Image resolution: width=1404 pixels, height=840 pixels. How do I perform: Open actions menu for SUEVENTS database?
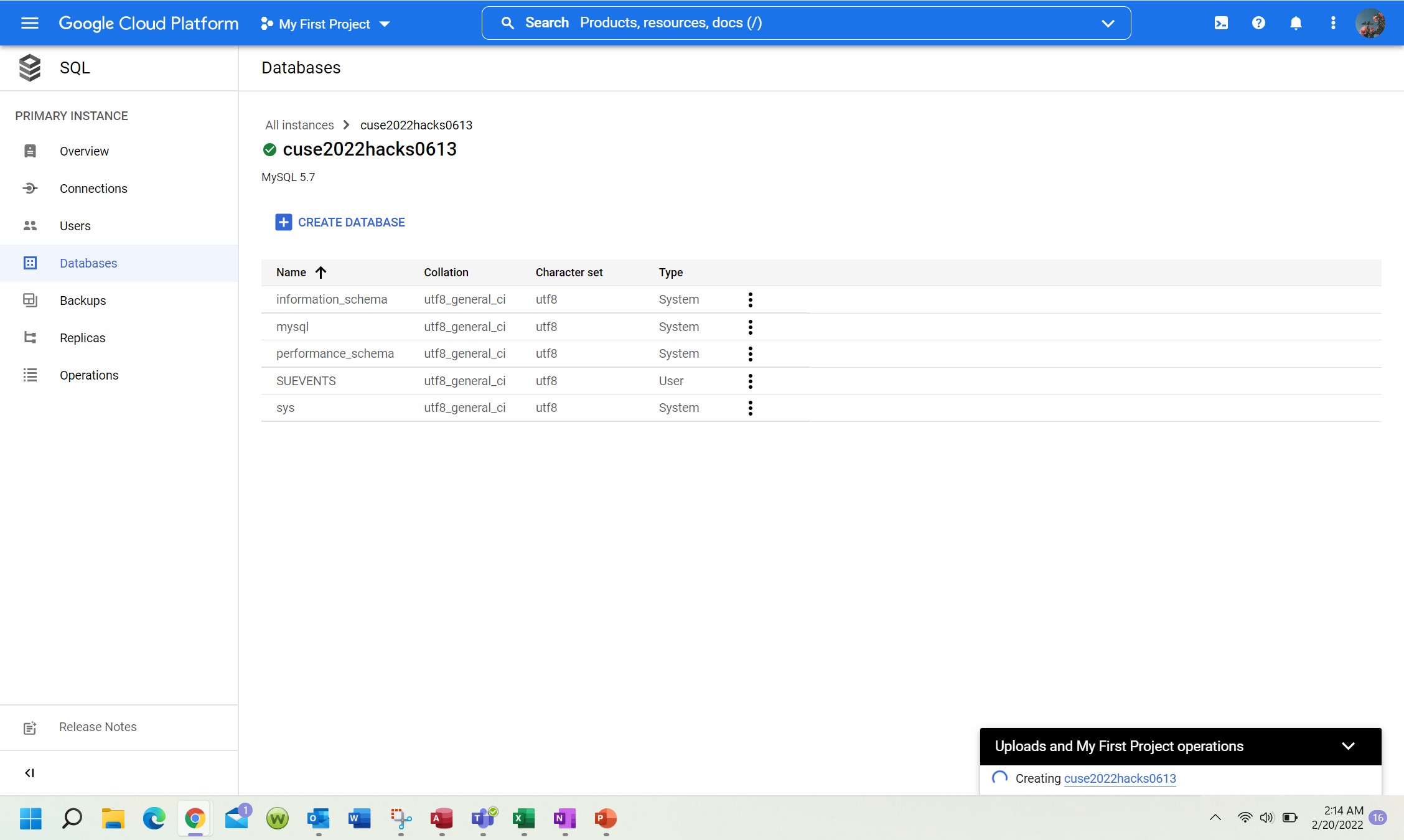pyautogui.click(x=751, y=381)
